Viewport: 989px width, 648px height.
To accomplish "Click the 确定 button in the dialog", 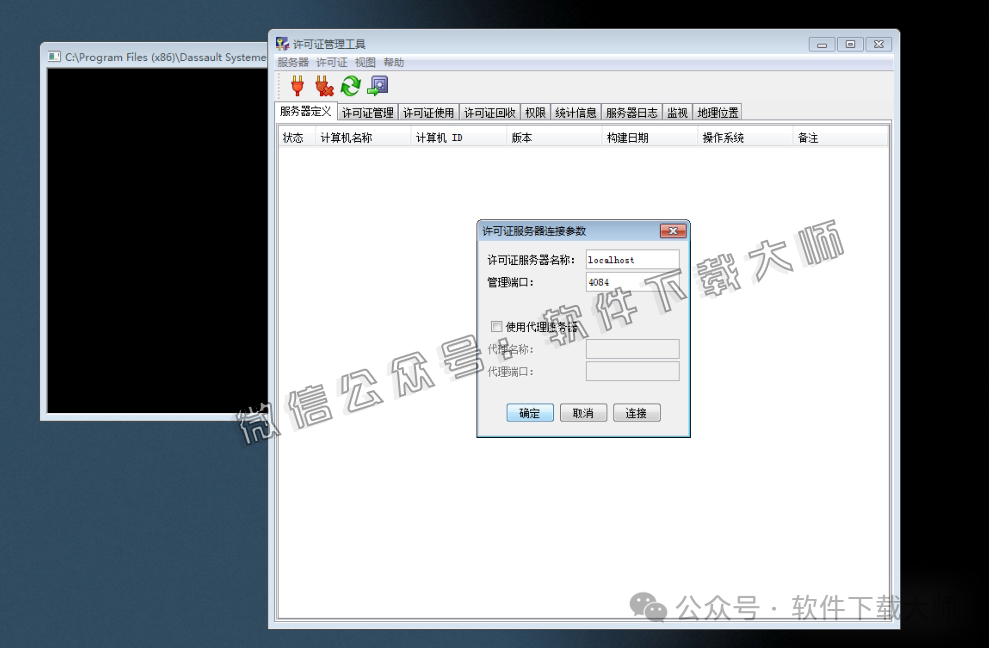I will (529, 412).
